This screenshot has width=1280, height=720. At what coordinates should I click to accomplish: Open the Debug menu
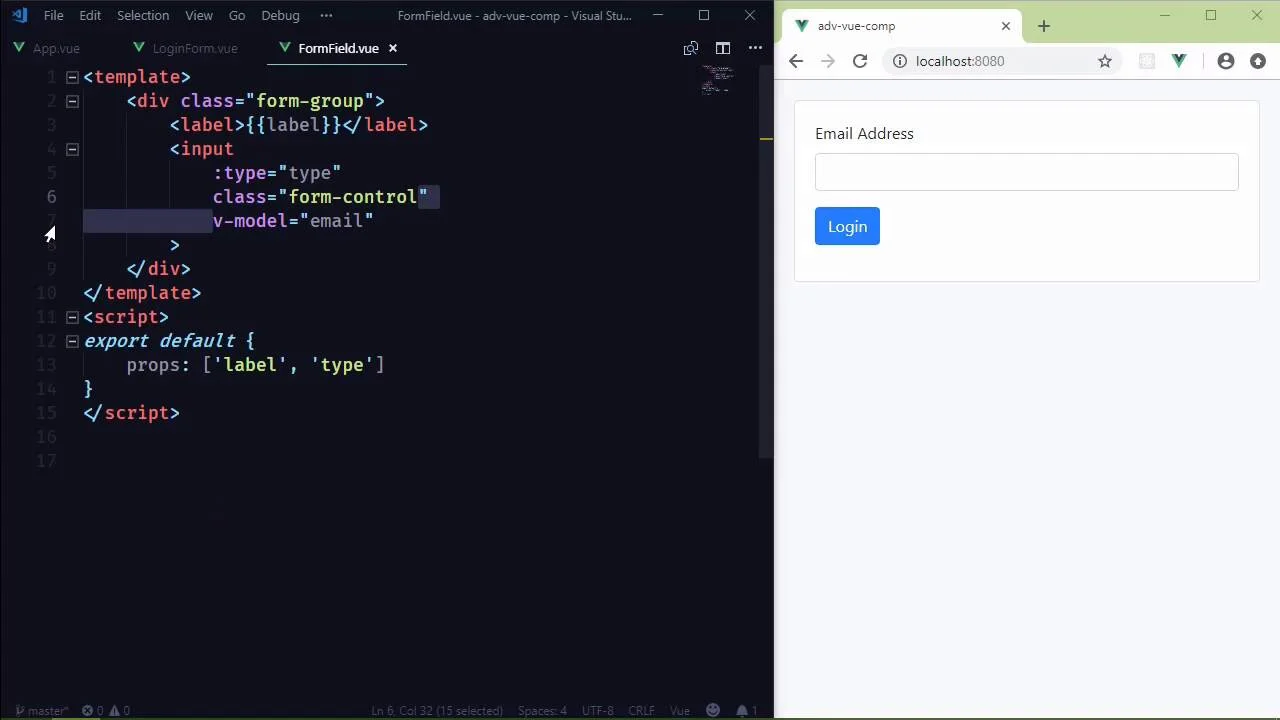pyautogui.click(x=280, y=15)
